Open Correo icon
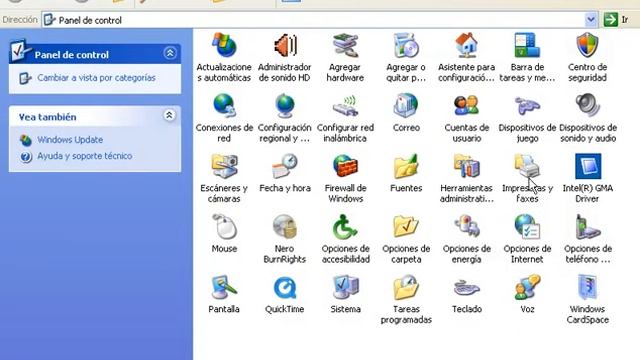 pyautogui.click(x=406, y=106)
